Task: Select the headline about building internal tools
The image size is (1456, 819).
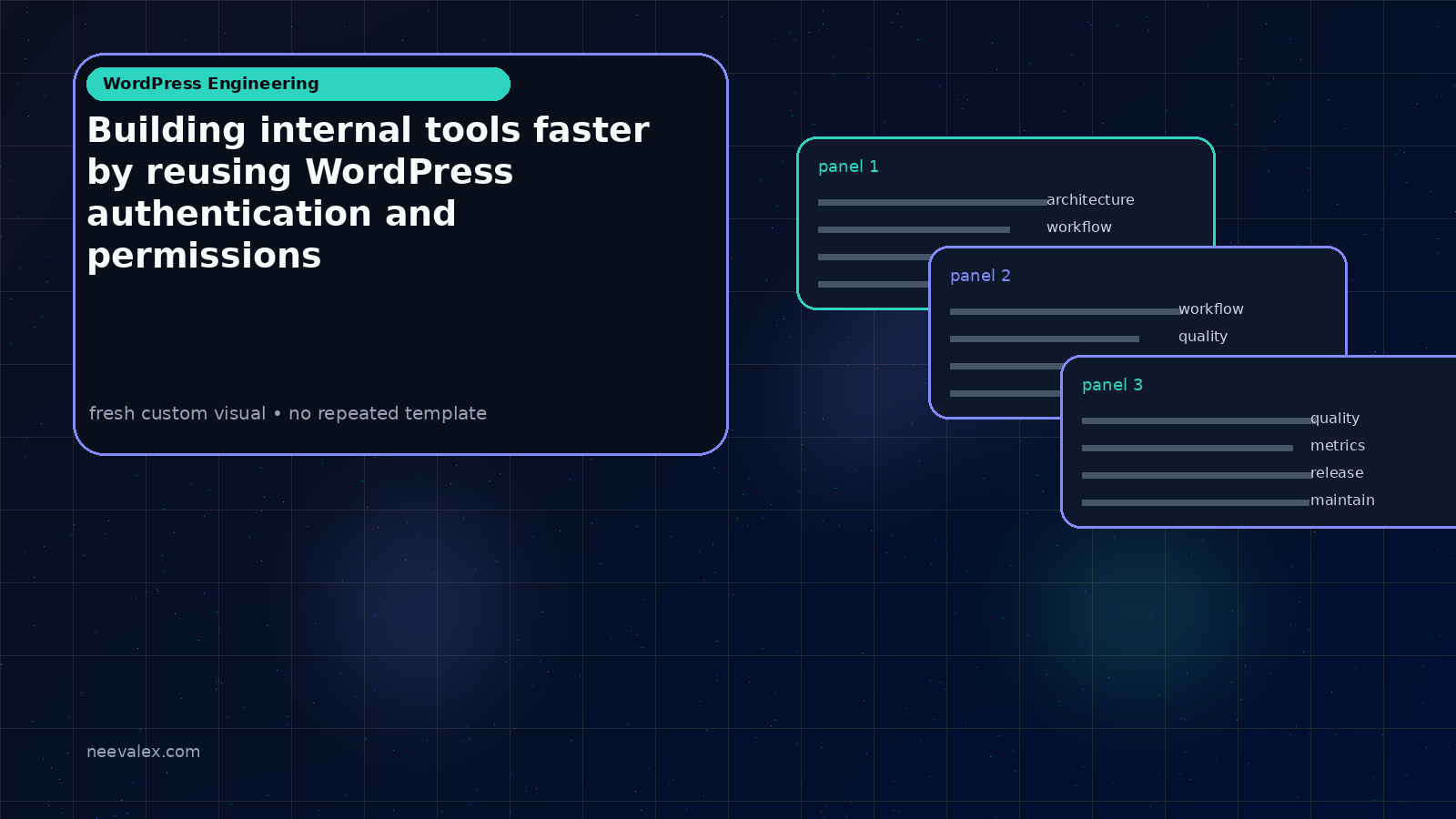Action: [x=368, y=193]
